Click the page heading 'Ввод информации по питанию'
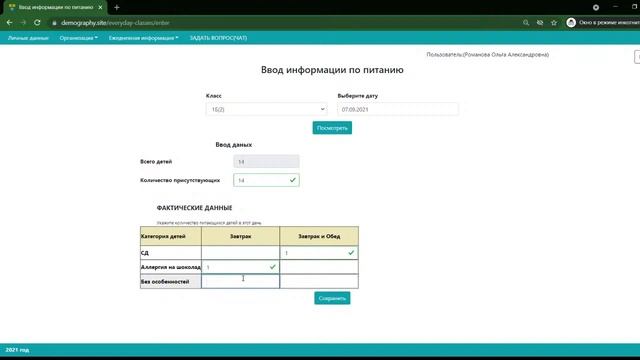The height and width of the screenshot is (360, 640). pyautogui.click(x=332, y=70)
